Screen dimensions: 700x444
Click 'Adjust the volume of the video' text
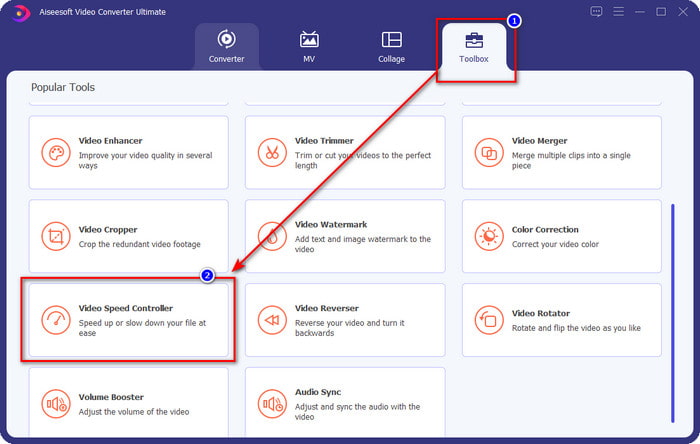tap(133, 411)
